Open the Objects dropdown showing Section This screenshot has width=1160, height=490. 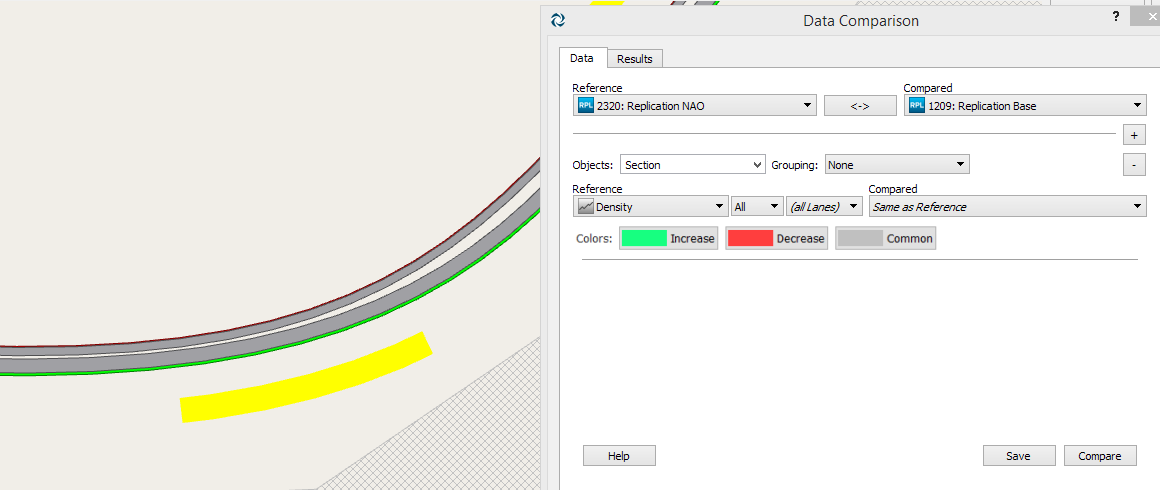(x=692, y=165)
